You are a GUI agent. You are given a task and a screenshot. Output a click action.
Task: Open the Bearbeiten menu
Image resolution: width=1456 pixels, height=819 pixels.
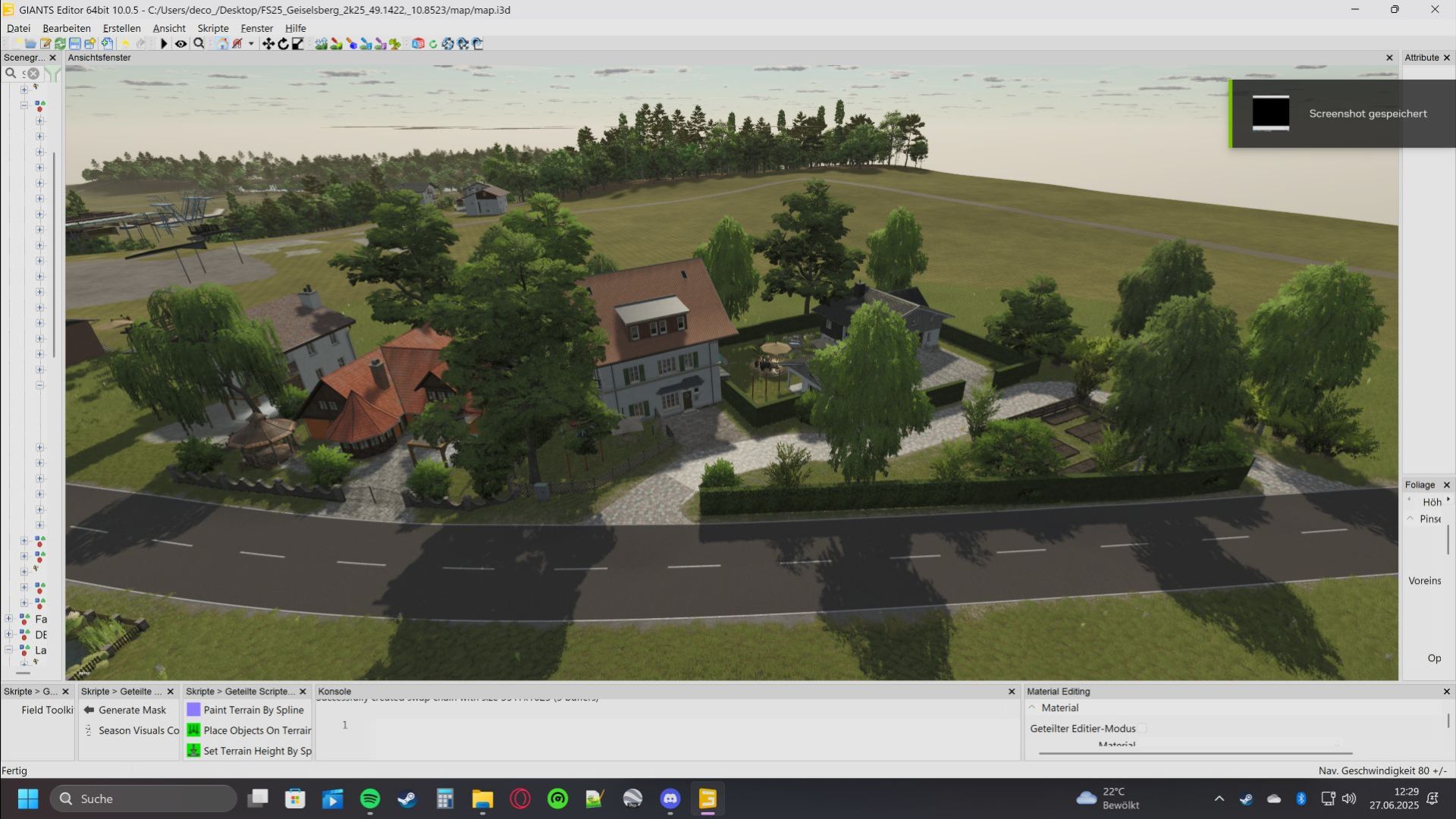(x=67, y=28)
